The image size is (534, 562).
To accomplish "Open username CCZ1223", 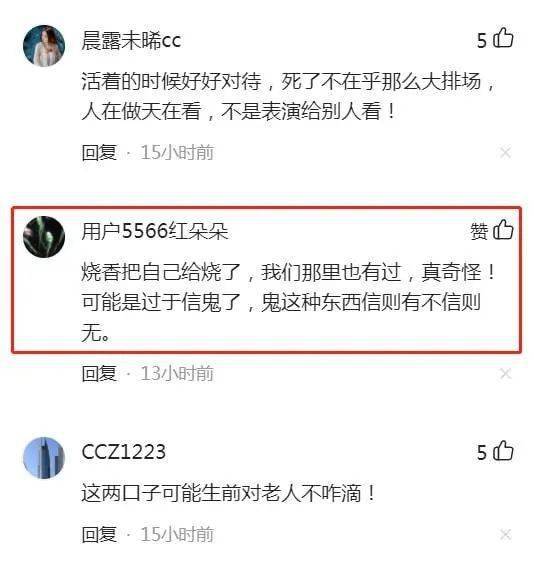I will pos(124,452).
